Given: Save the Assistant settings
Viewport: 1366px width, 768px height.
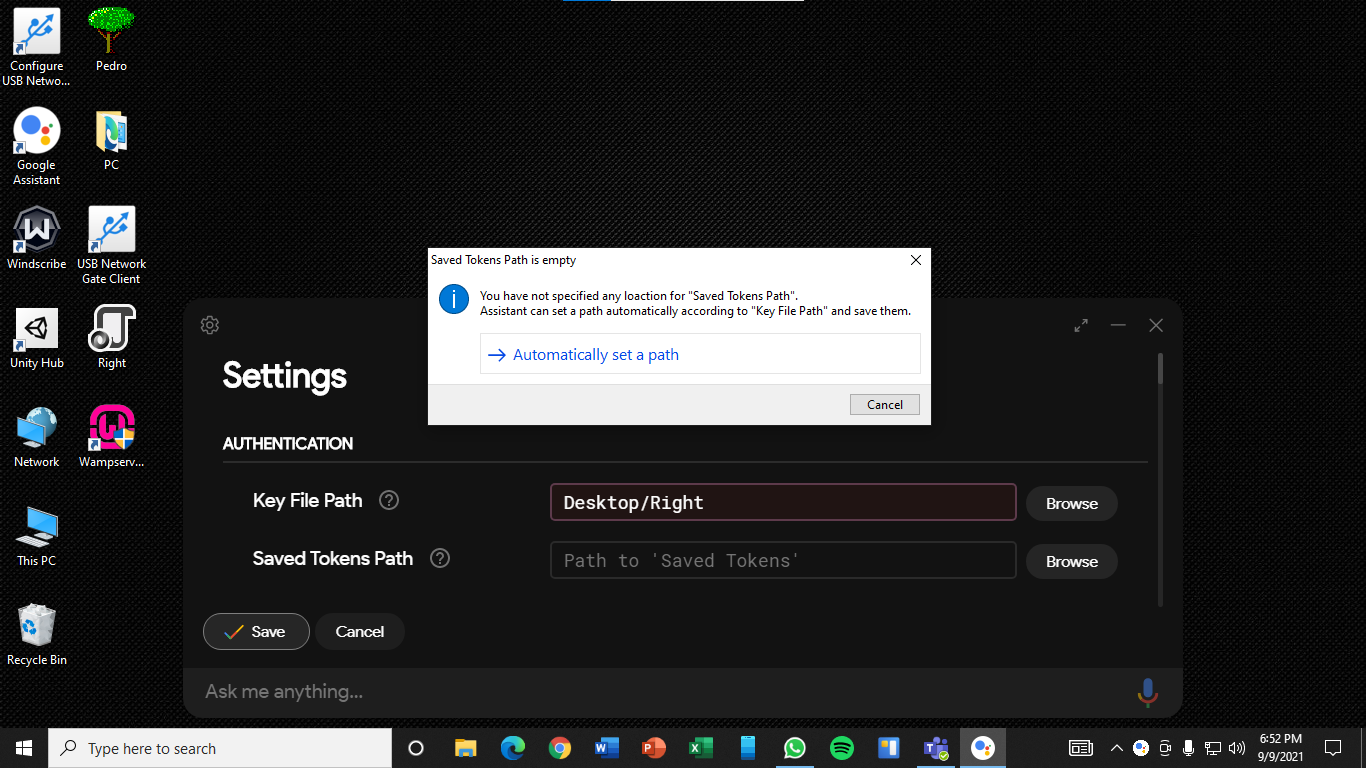Looking at the screenshot, I should (256, 631).
